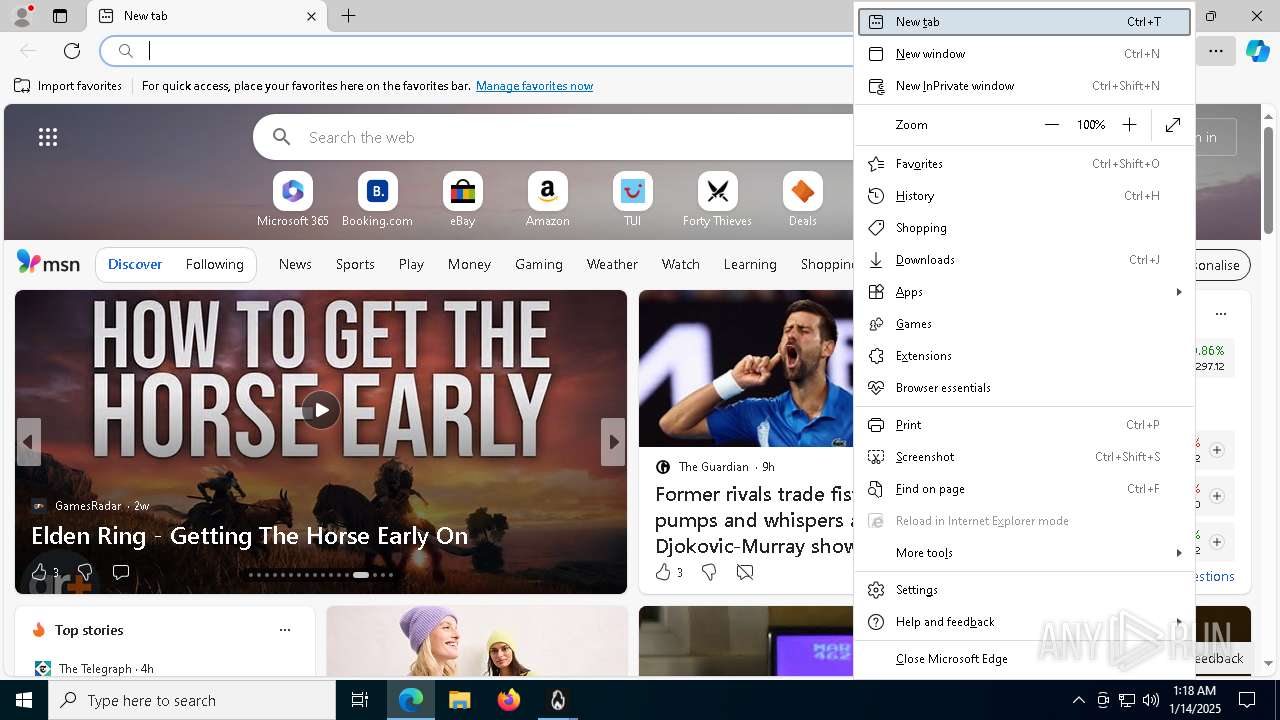Play the Elden Ring video
1280x720 pixels.
tap(321, 410)
